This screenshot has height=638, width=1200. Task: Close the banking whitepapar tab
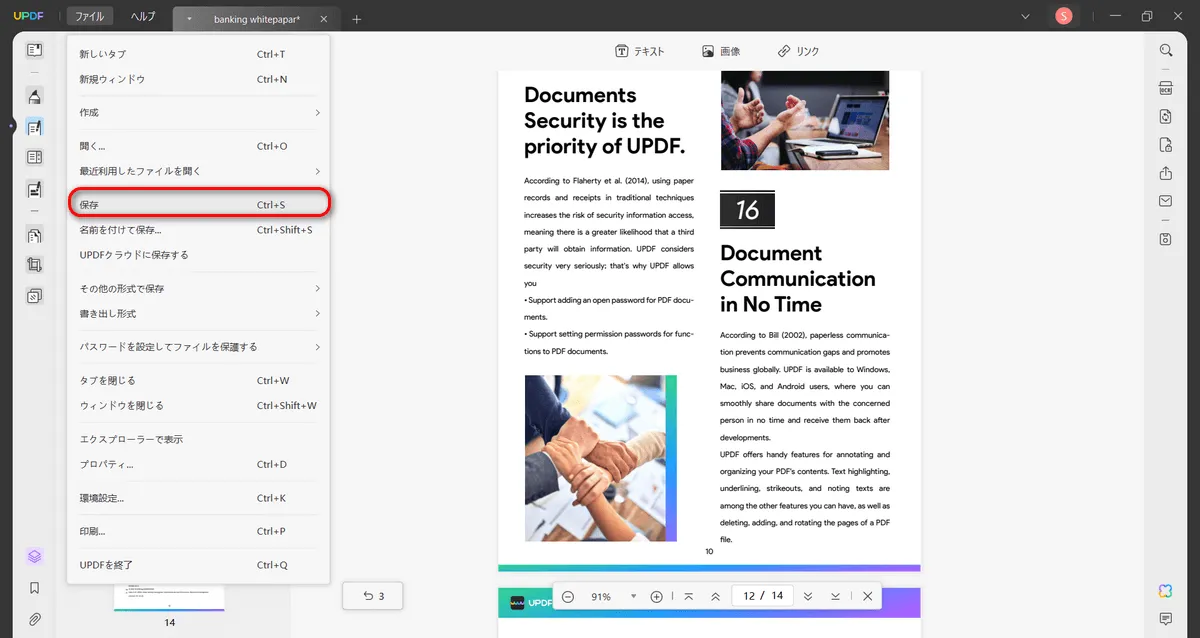point(324,19)
